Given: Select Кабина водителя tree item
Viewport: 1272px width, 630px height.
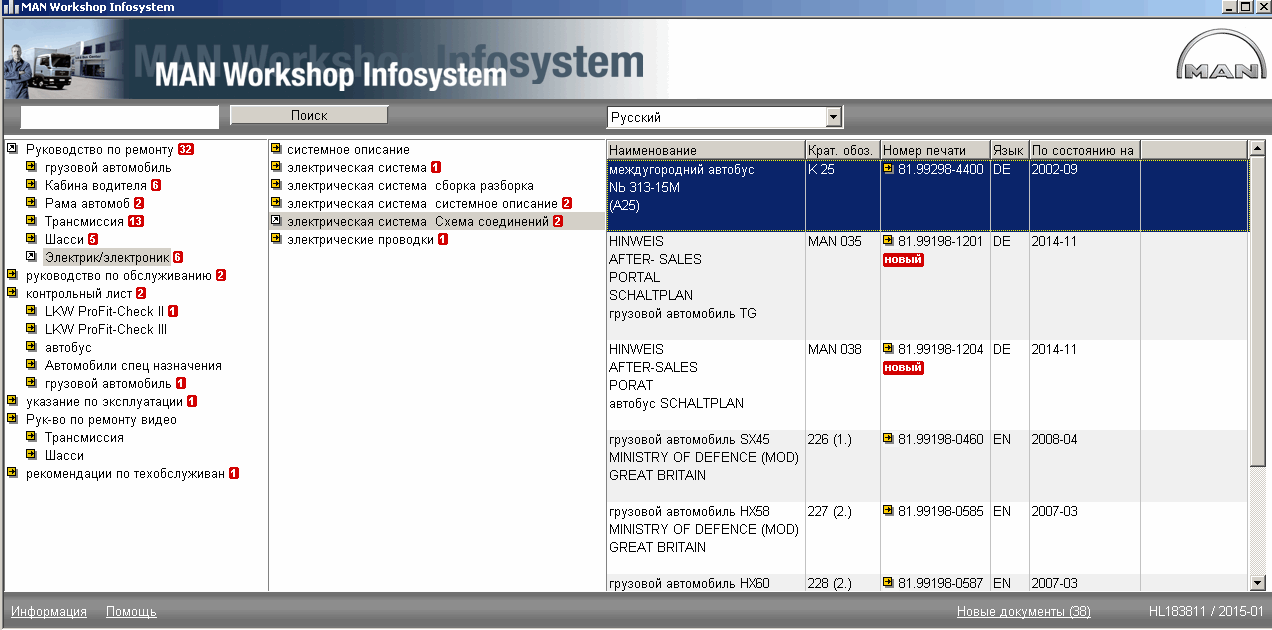Looking at the screenshot, I should pyautogui.click(x=96, y=185).
